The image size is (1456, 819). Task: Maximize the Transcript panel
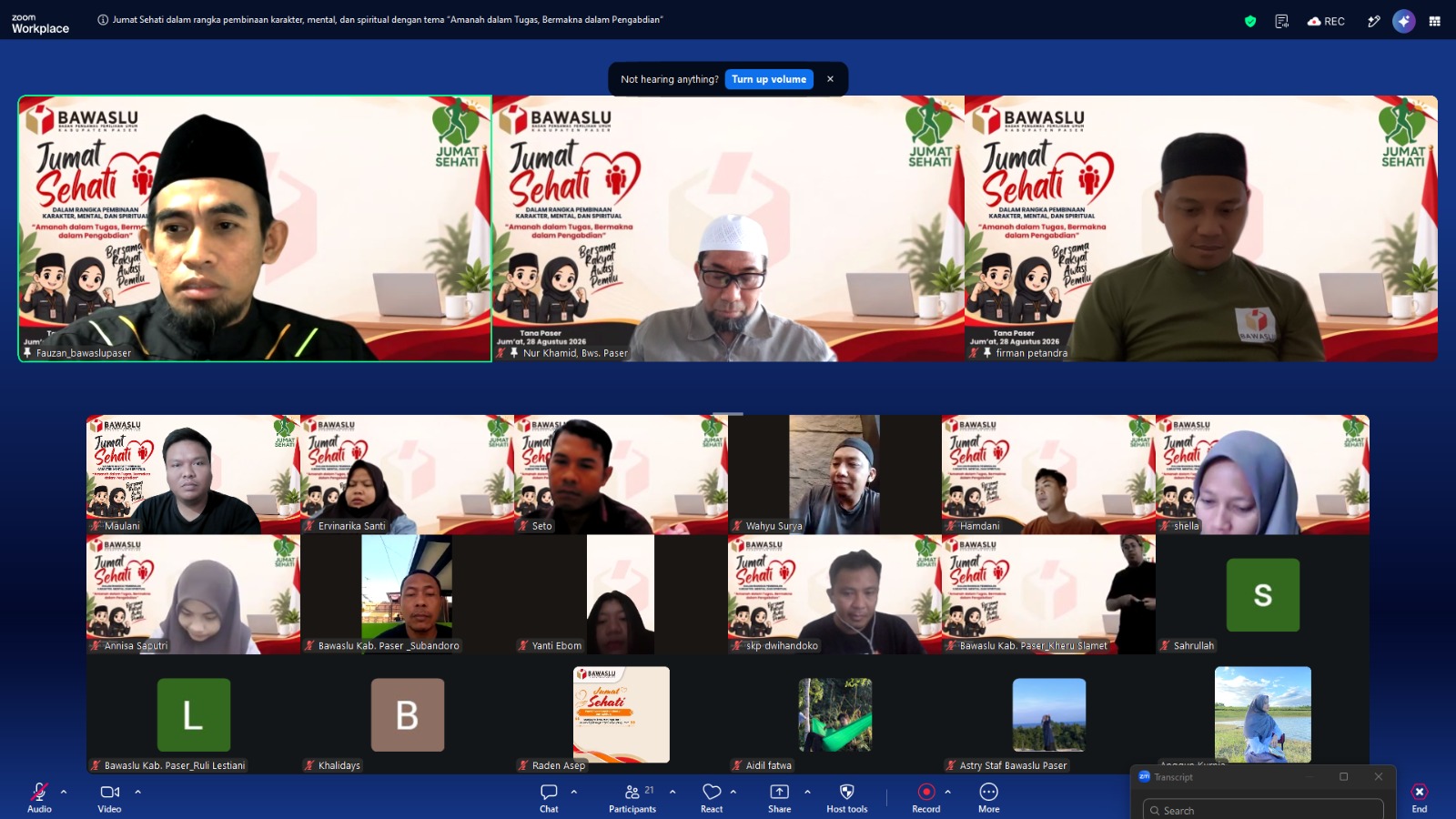click(1343, 776)
